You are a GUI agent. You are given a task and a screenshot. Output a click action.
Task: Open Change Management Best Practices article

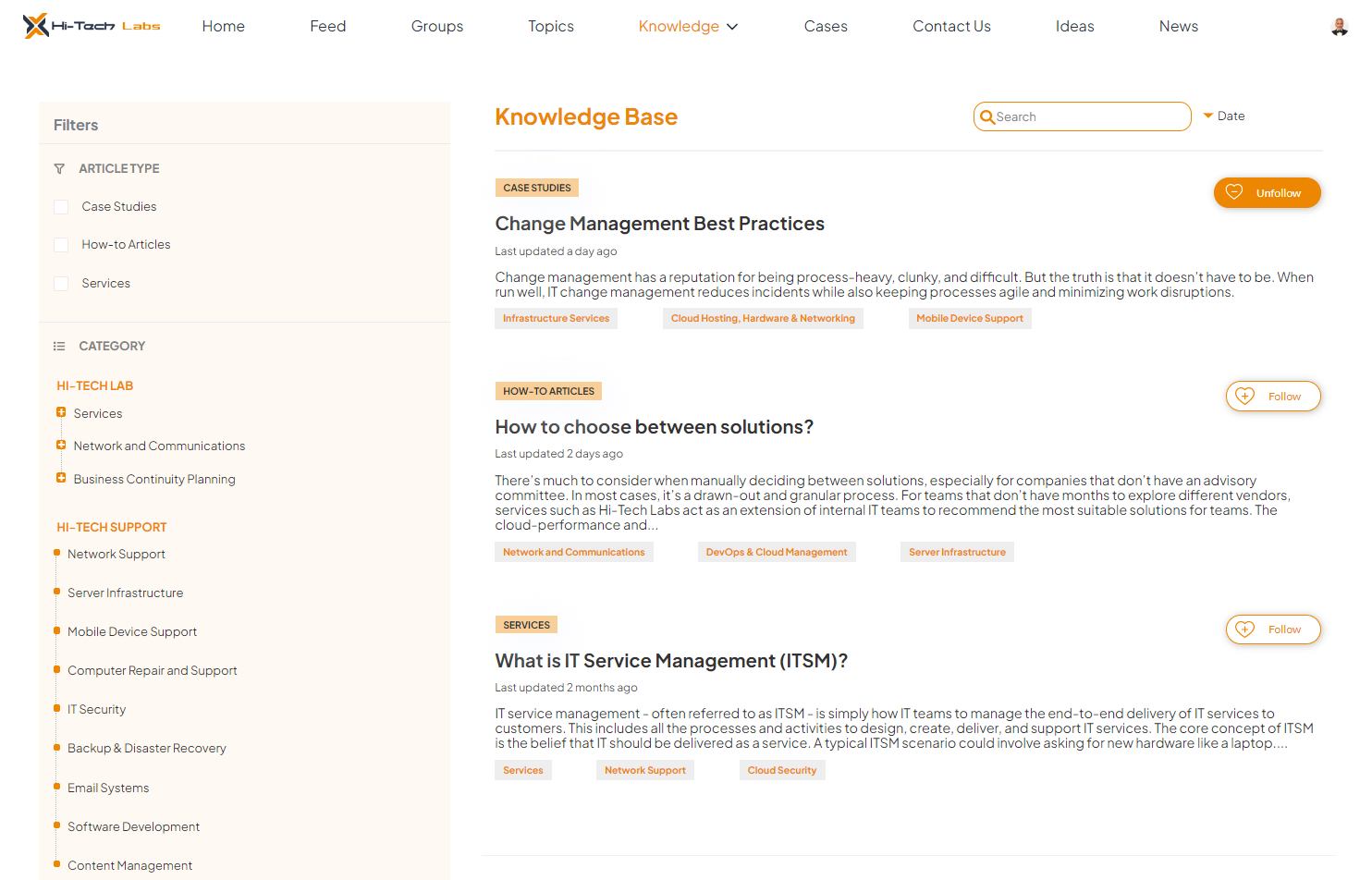click(x=659, y=224)
